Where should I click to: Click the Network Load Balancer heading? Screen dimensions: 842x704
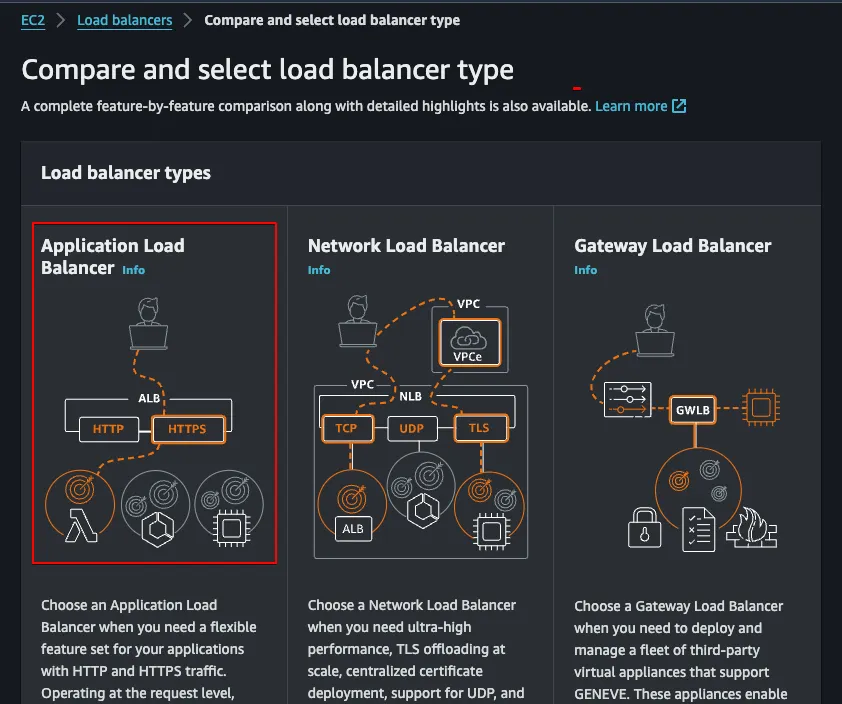406,245
